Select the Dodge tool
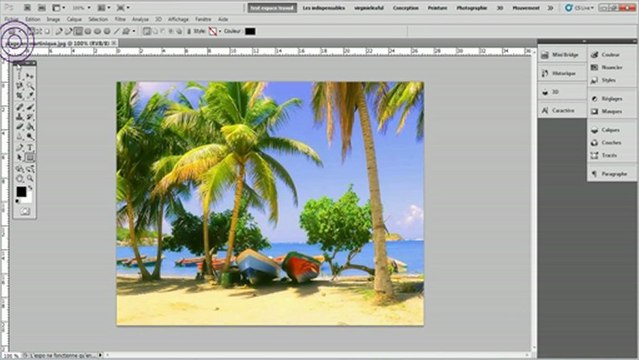The image size is (639, 360). click(30, 136)
